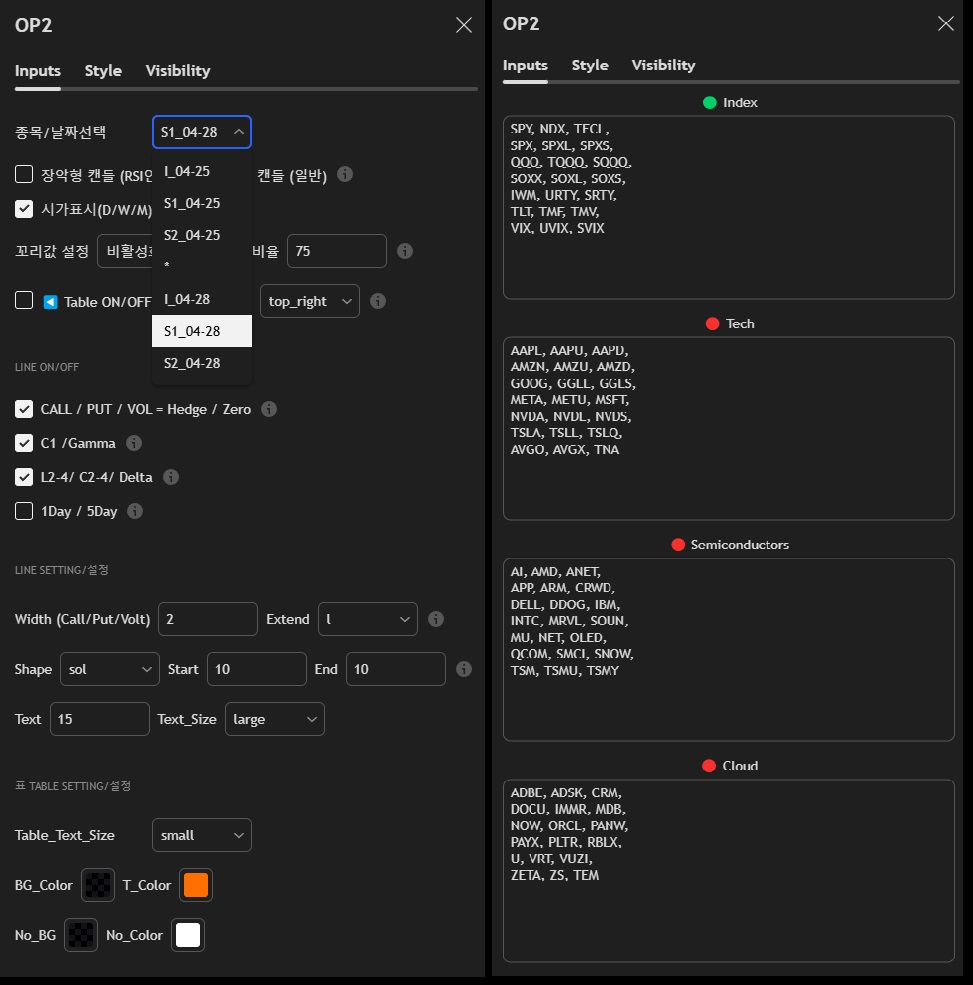Click info icon beside Extend dropdown
This screenshot has height=985, width=973.
click(436, 619)
